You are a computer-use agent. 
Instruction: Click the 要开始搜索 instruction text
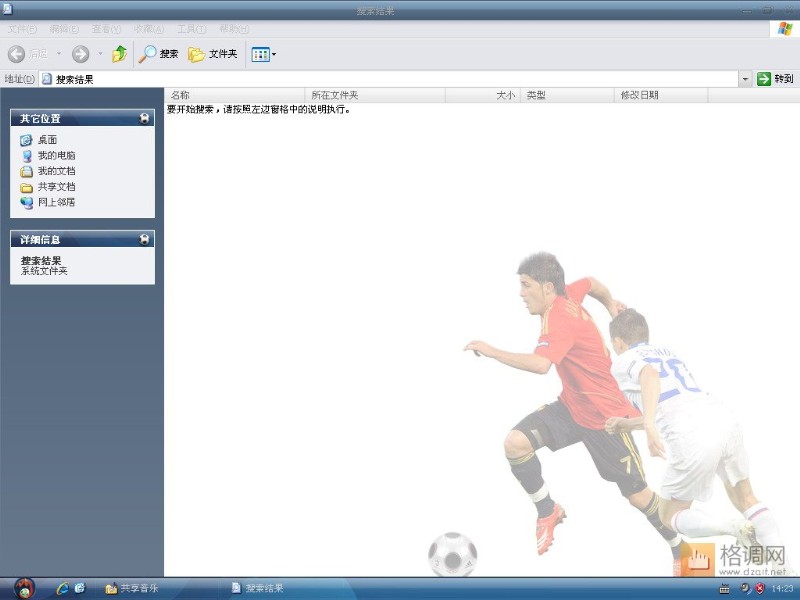point(259,109)
